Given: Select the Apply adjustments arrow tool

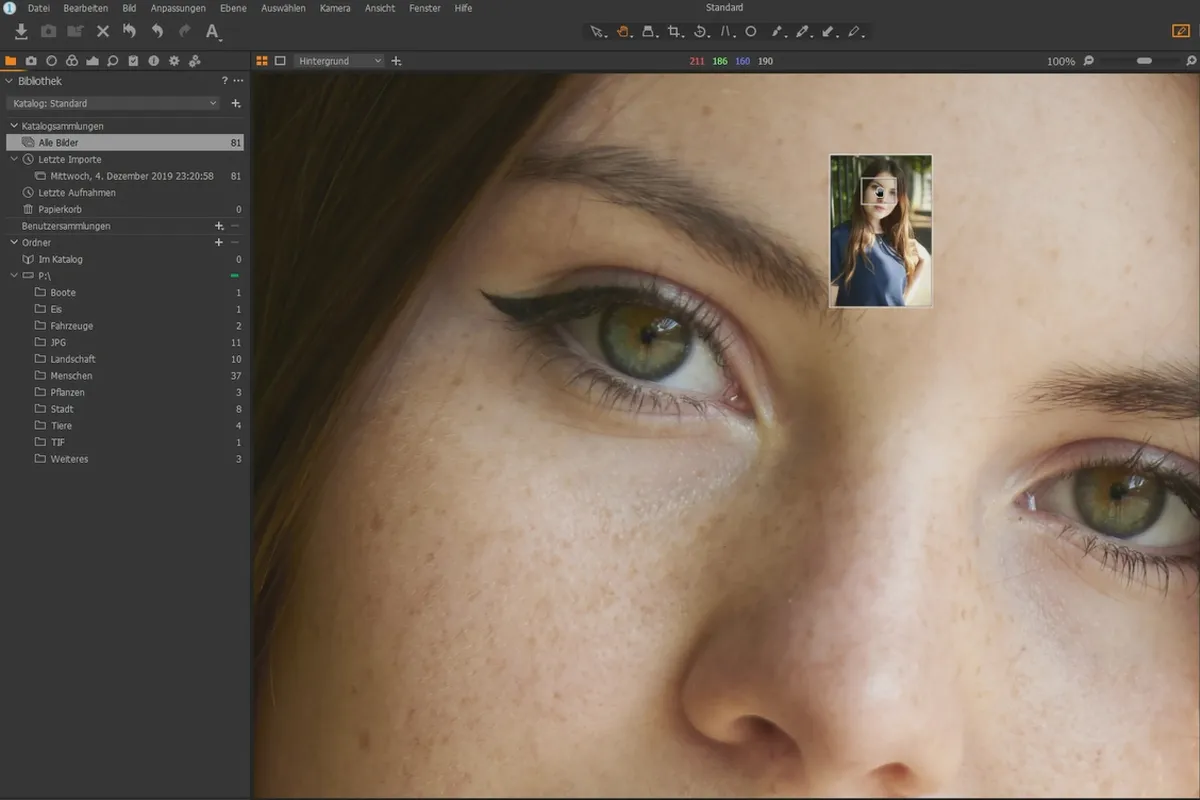Looking at the screenshot, I should click(829, 32).
